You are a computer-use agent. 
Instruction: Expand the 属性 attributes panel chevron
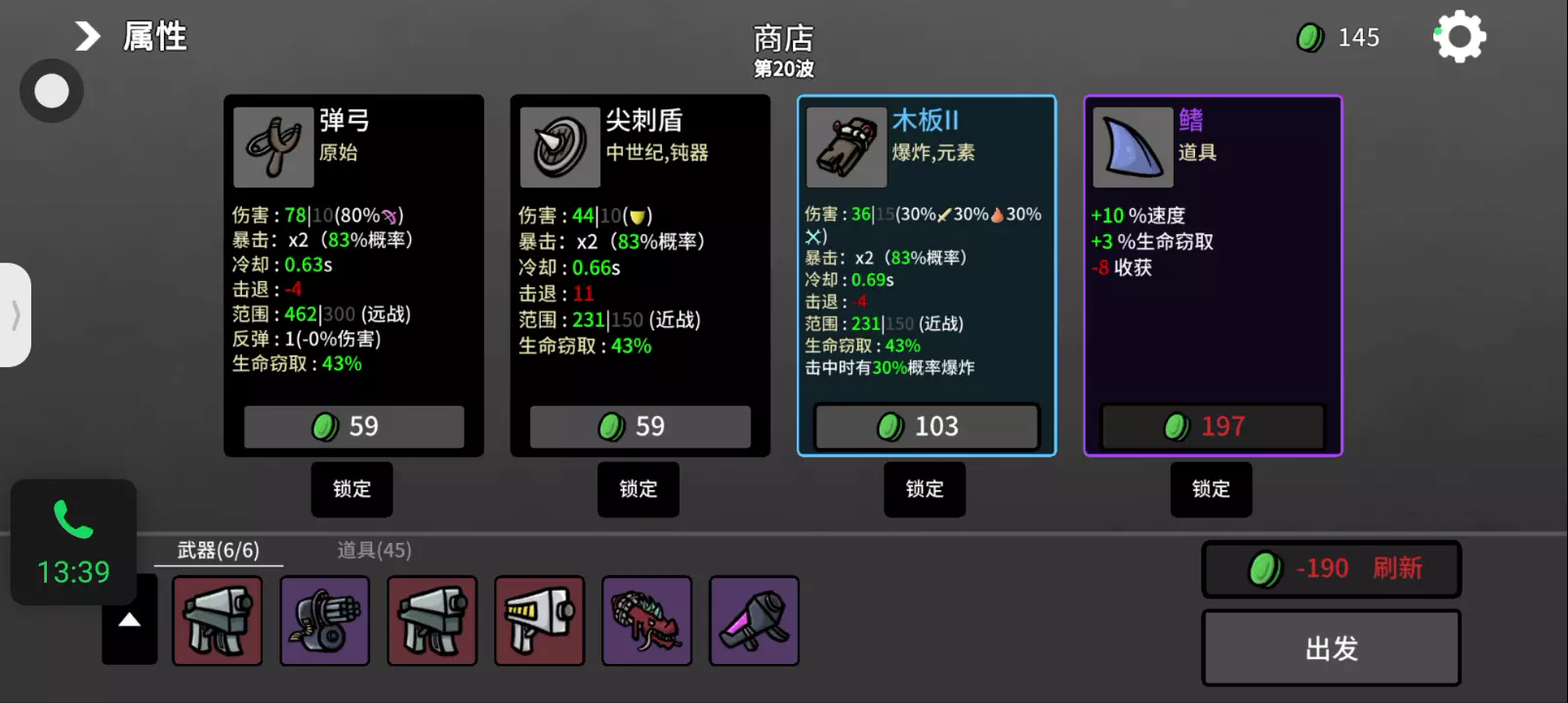tap(88, 37)
